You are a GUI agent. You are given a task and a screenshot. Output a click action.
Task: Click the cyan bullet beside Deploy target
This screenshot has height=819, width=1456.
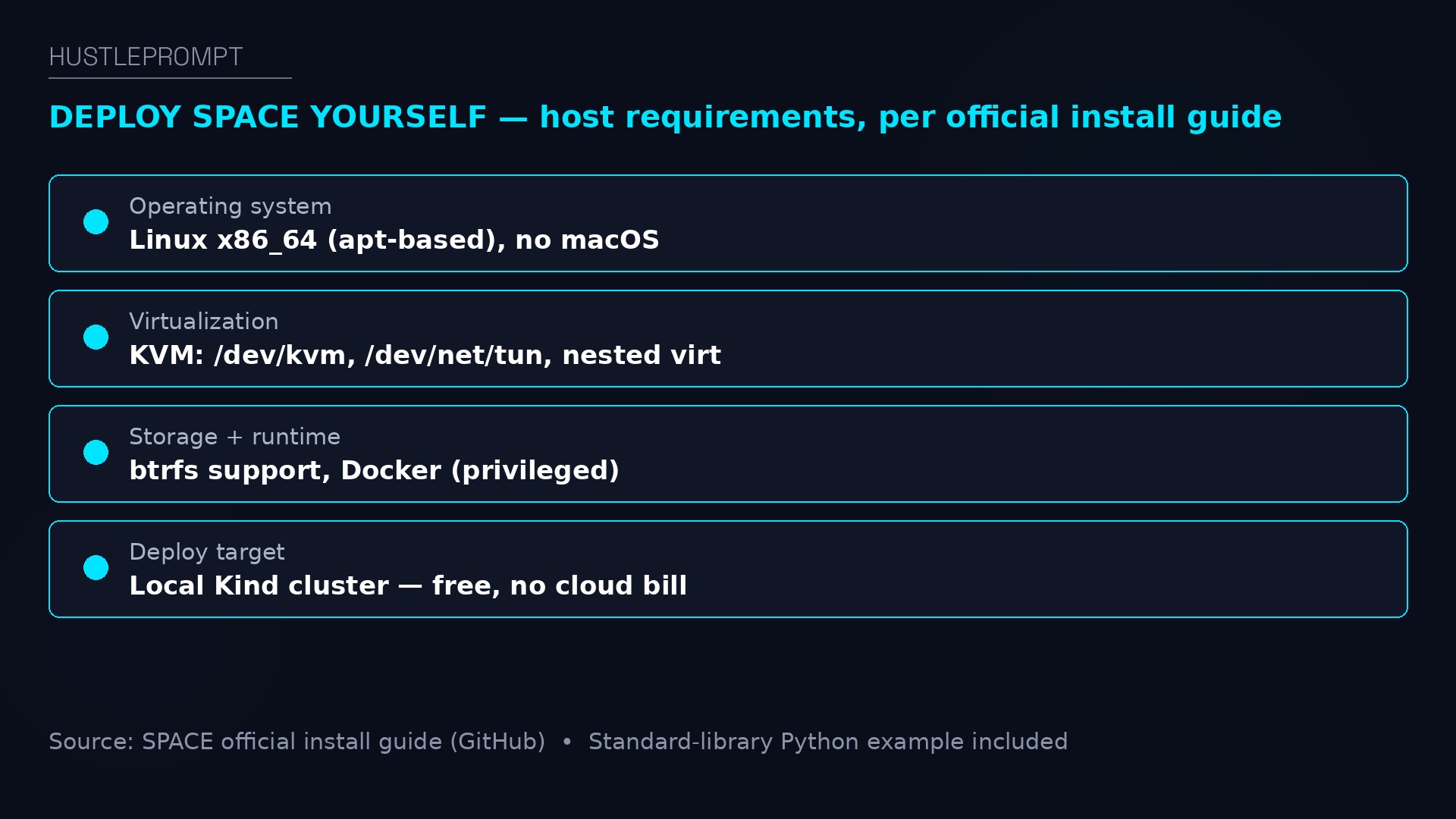(96, 568)
